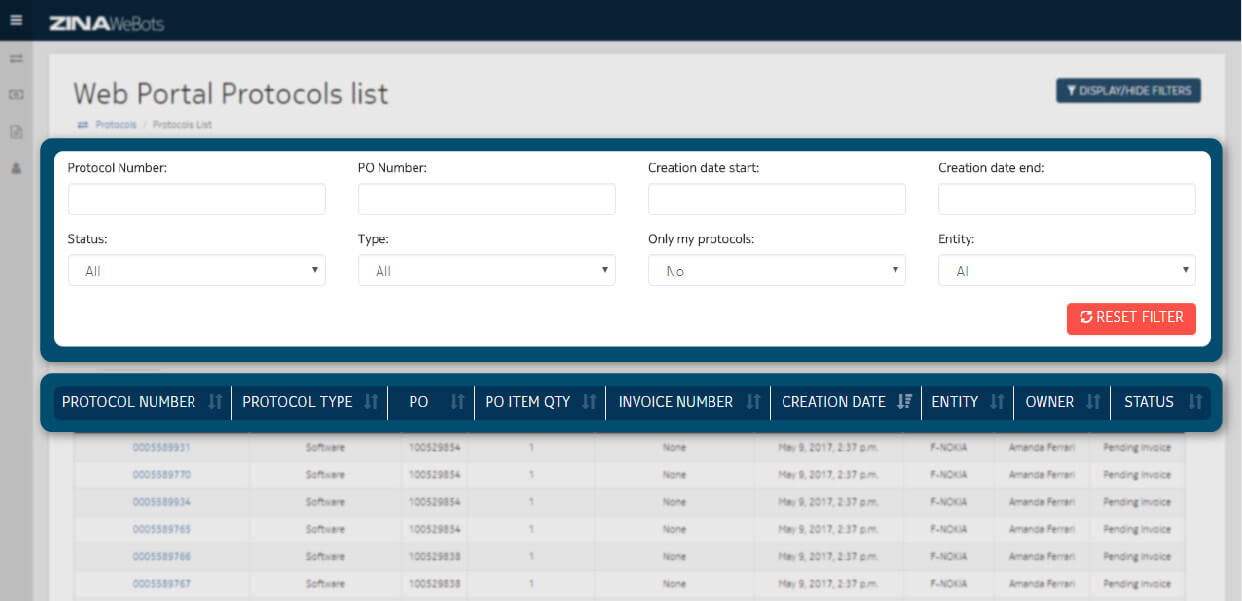1242x601 pixels.
Task: Go to Protocols breadcrumb link
Action: click(115, 125)
